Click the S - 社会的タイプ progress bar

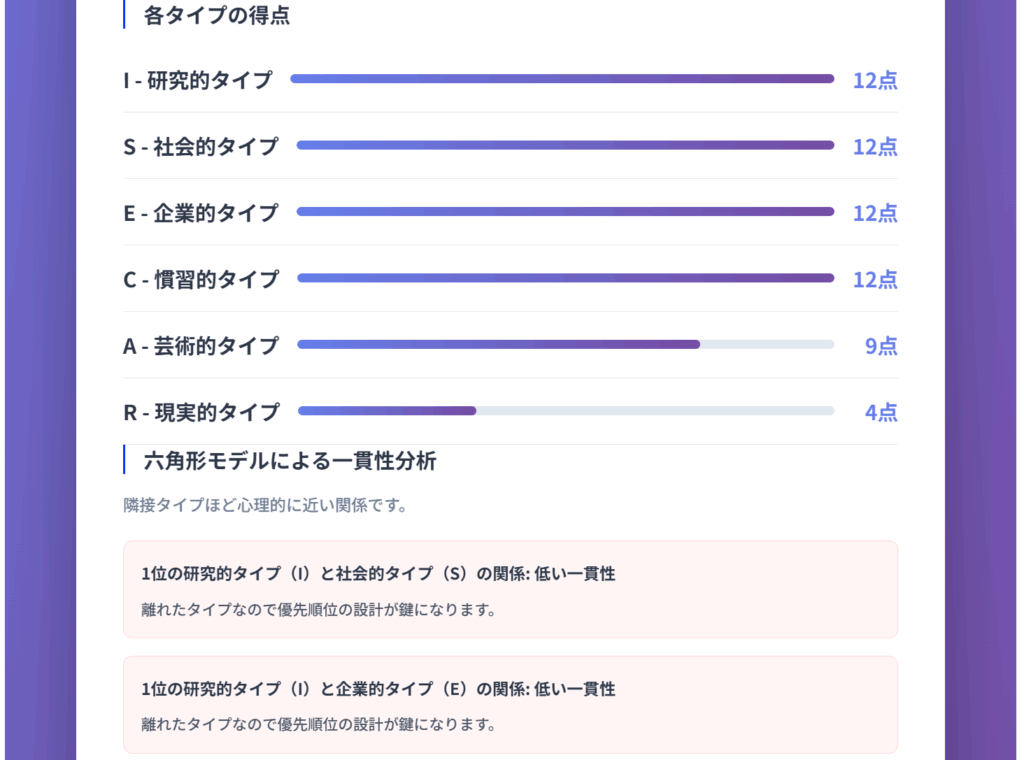pos(565,145)
